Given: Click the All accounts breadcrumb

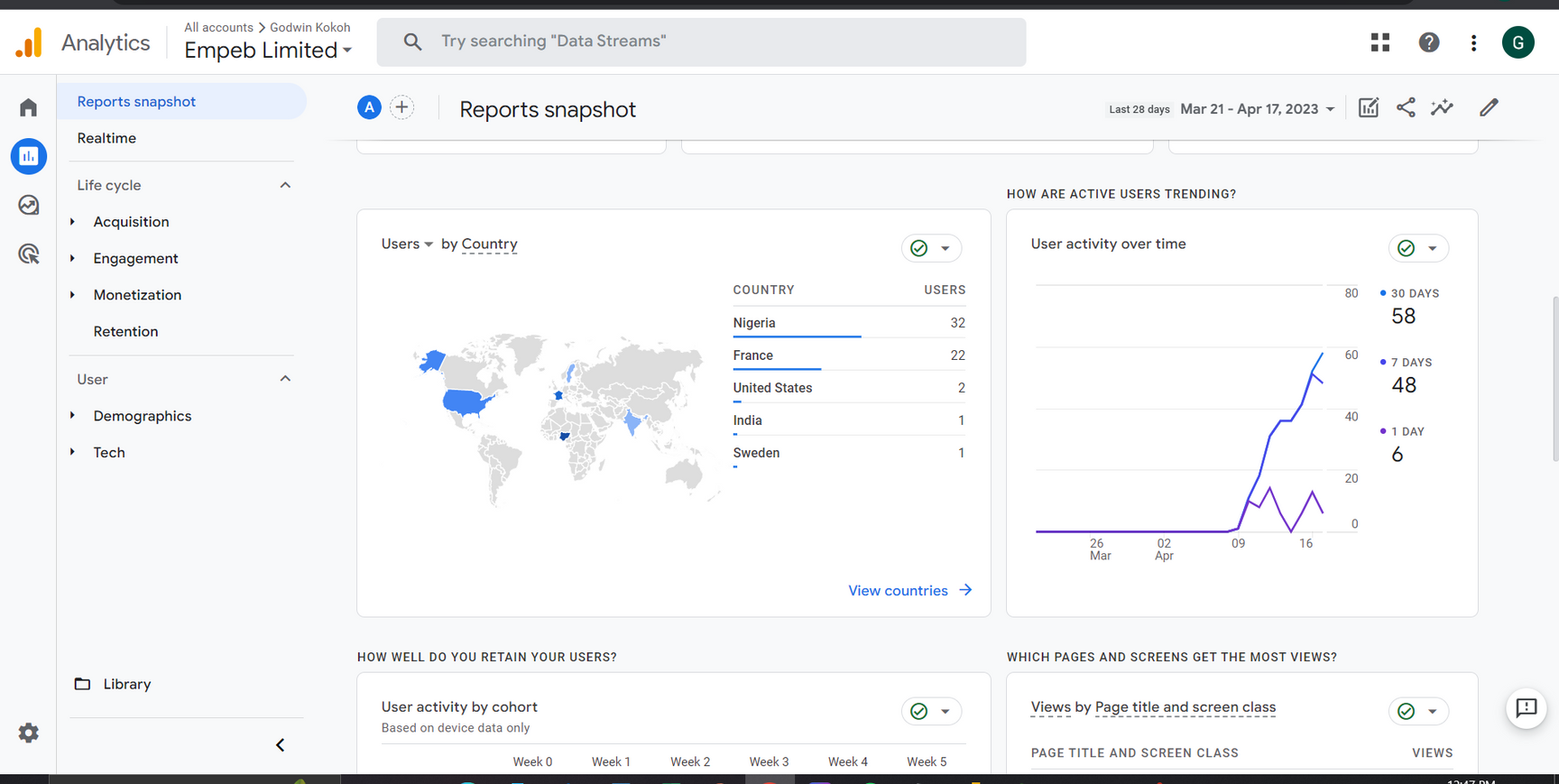Looking at the screenshot, I should 218,27.
